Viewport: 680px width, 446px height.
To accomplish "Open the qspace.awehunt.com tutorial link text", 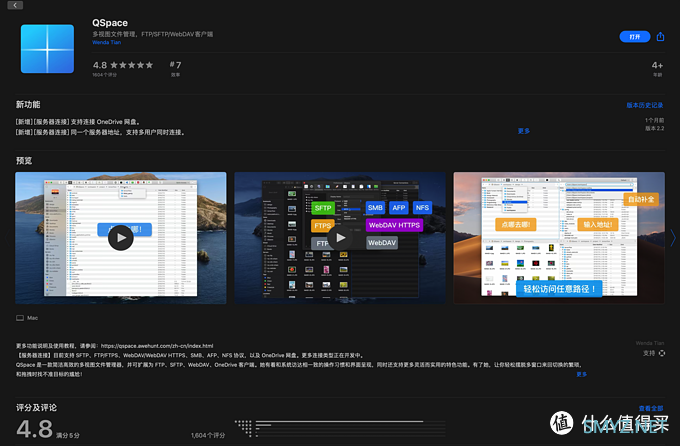I will coord(157,346).
